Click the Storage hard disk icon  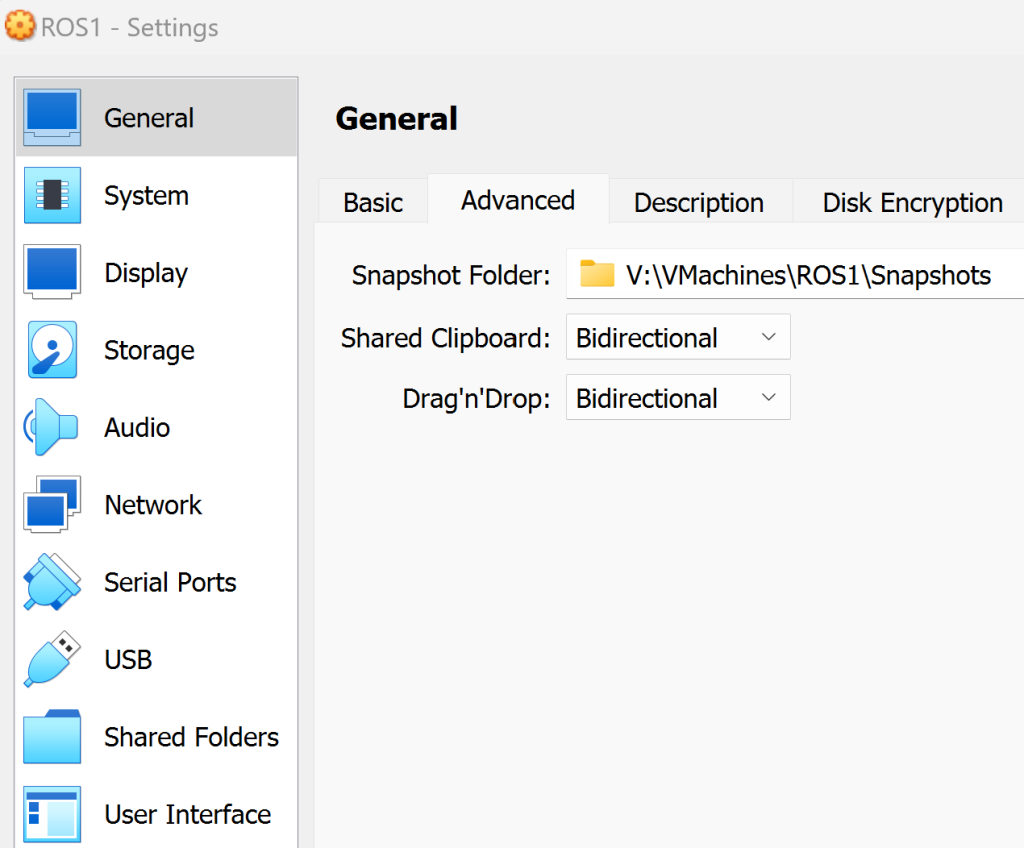(x=52, y=350)
